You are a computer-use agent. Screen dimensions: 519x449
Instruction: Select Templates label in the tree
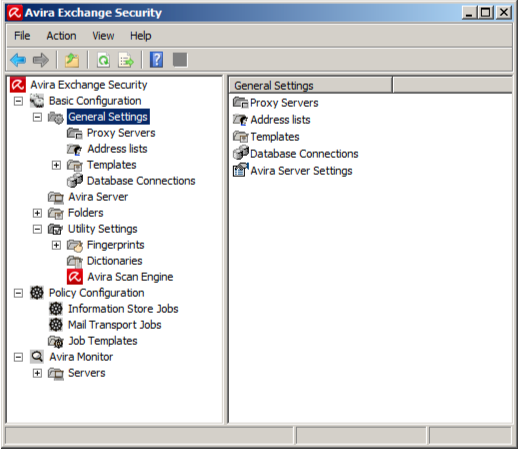112,165
